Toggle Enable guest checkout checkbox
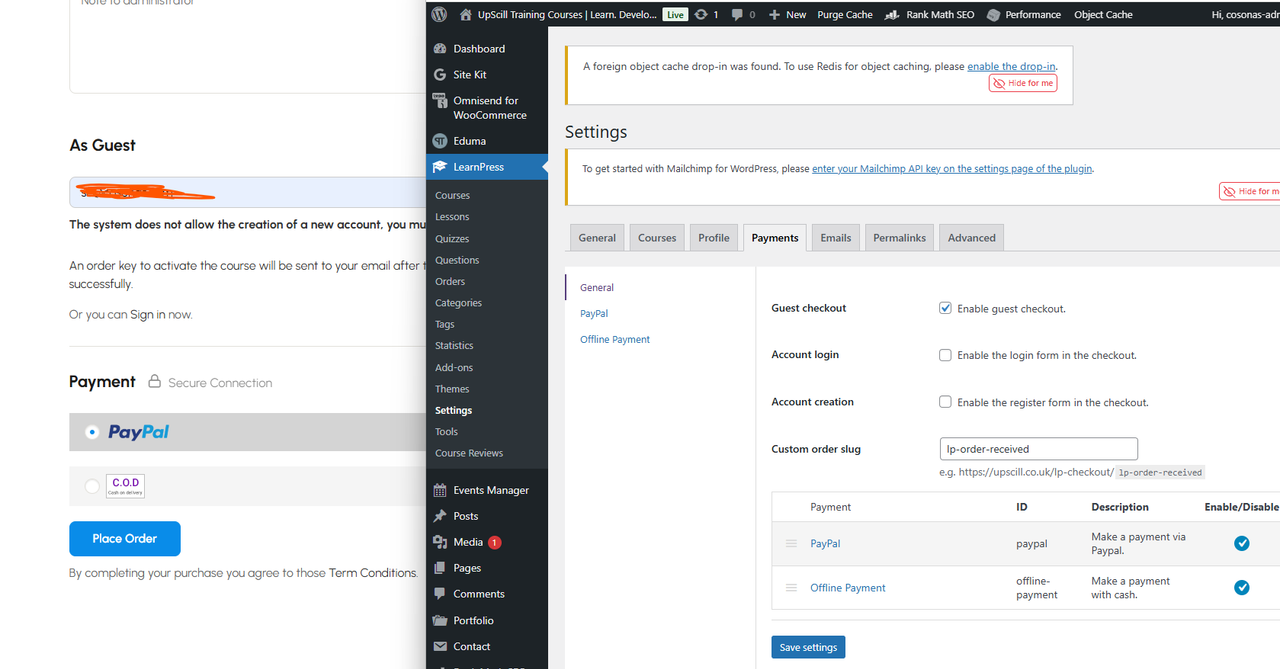Screen dimensions: 1280x669 pos(945,308)
